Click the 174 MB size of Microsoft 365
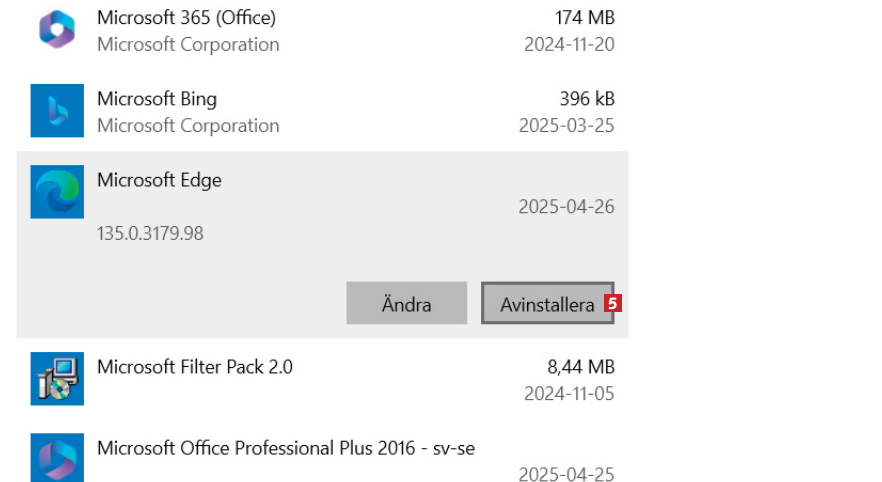 coord(585,18)
